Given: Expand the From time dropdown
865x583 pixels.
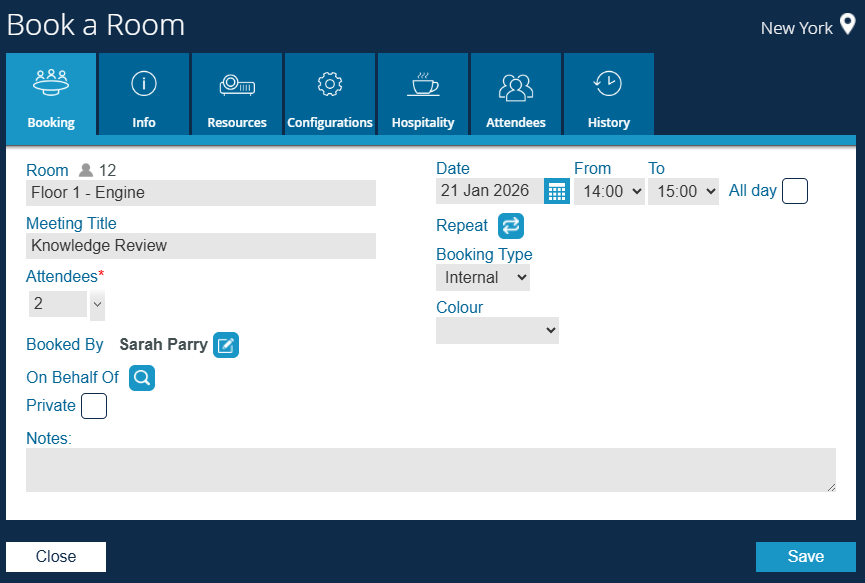Looking at the screenshot, I should point(609,191).
